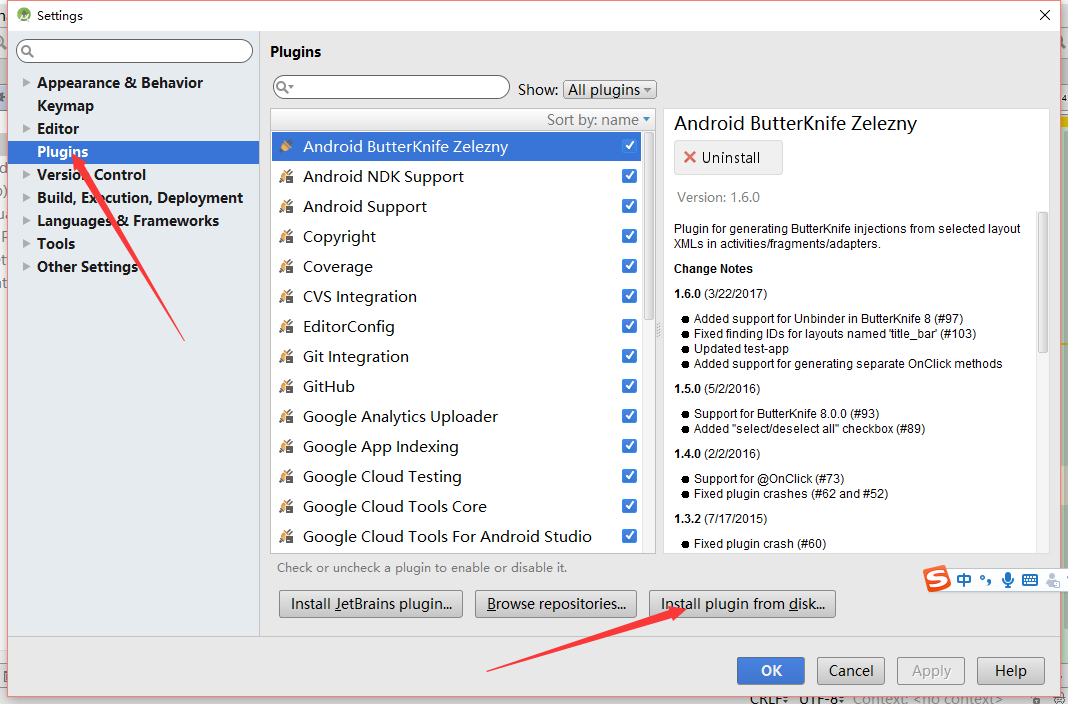Uncheck the Google Cloud Testing plugin
1068x704 pixels.
(x=629, y=476)
